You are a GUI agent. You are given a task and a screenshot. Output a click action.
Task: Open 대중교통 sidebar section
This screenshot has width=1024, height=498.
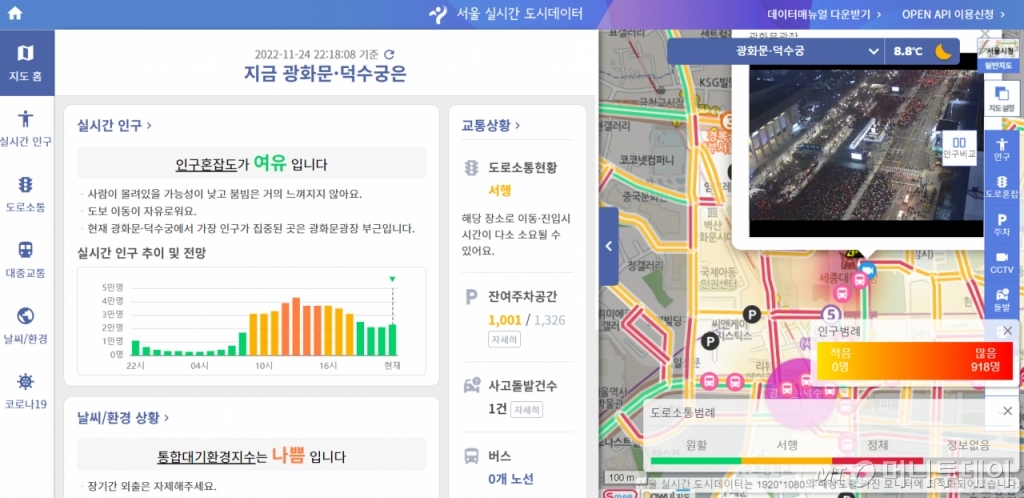[26, 259]
